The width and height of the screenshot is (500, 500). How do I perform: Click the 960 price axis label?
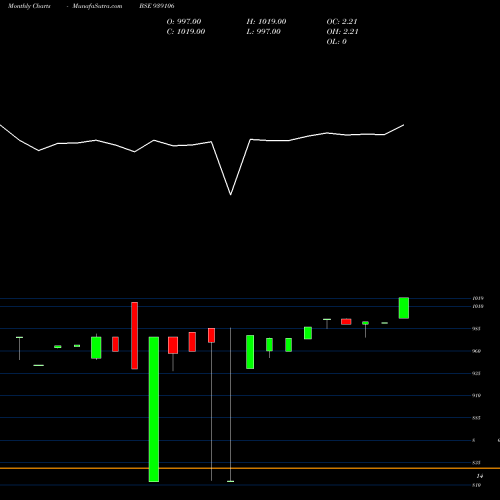tap(477, 351)
